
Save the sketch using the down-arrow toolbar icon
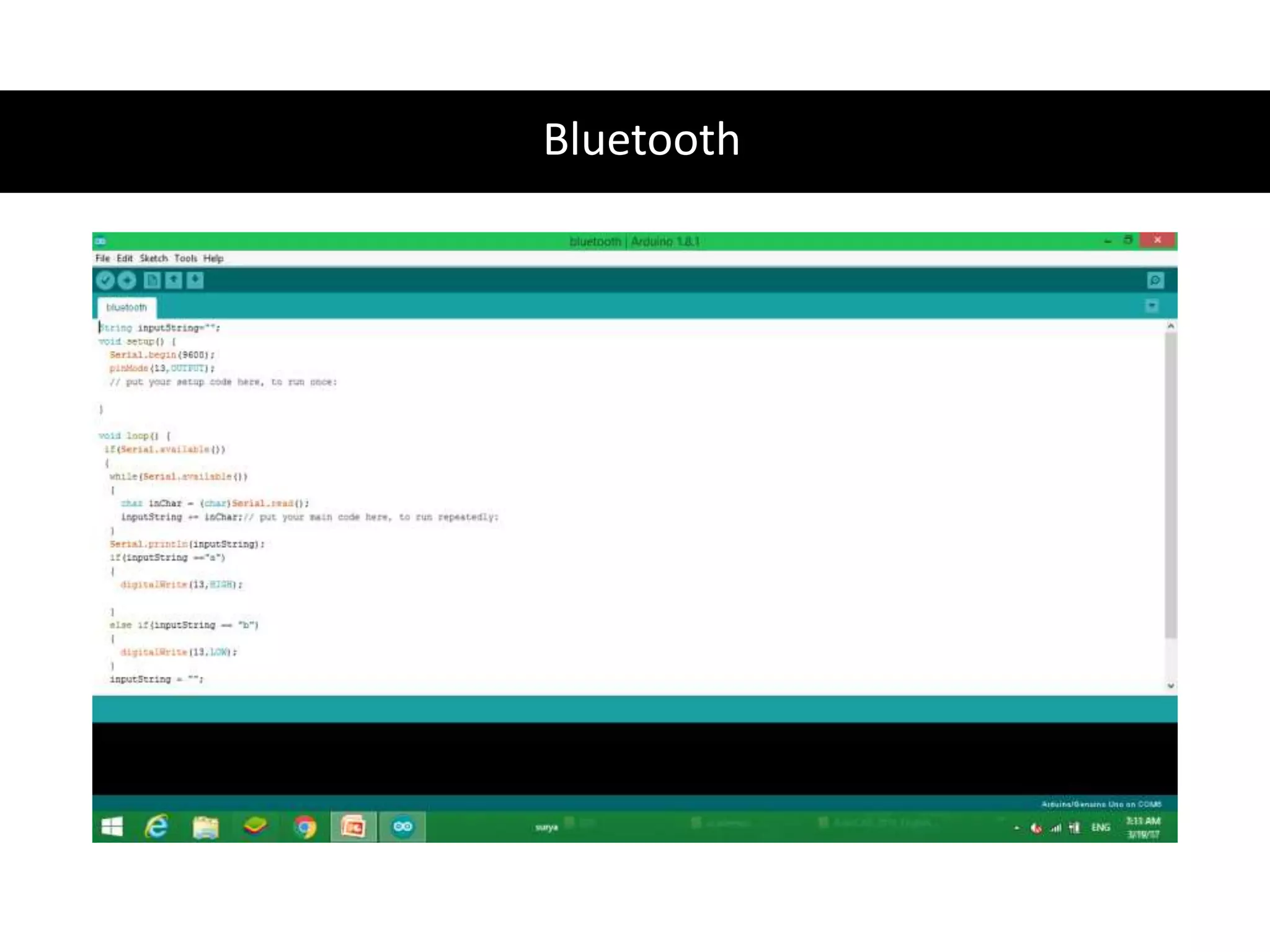pyautogui.click(x=195, y=281)
